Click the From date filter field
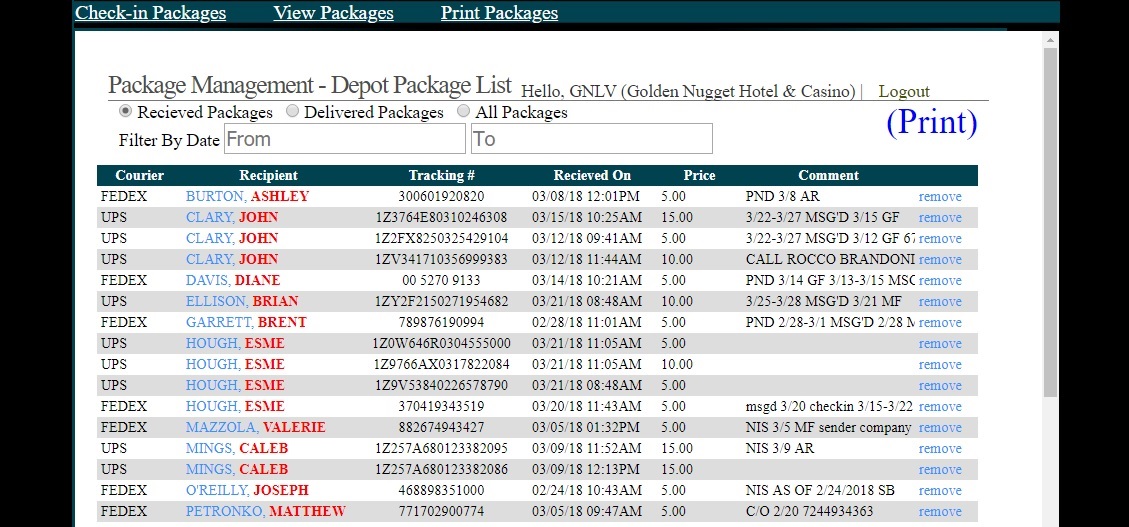Viewport: 1129px width, 527px height. click(345, 139)
